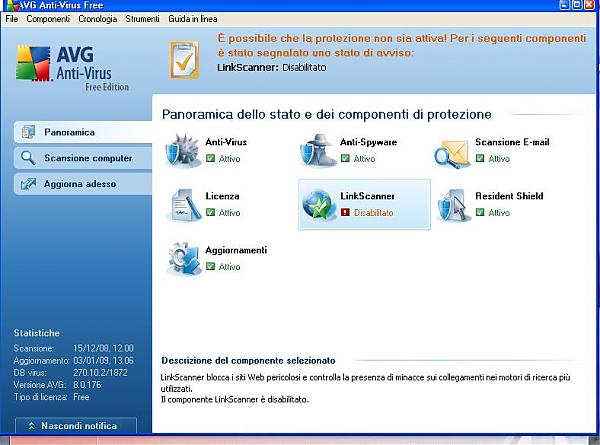600x445 pixels.
Task: Click the Versione AVG 8.0.176 value
Action: click(x=87, y=385)
